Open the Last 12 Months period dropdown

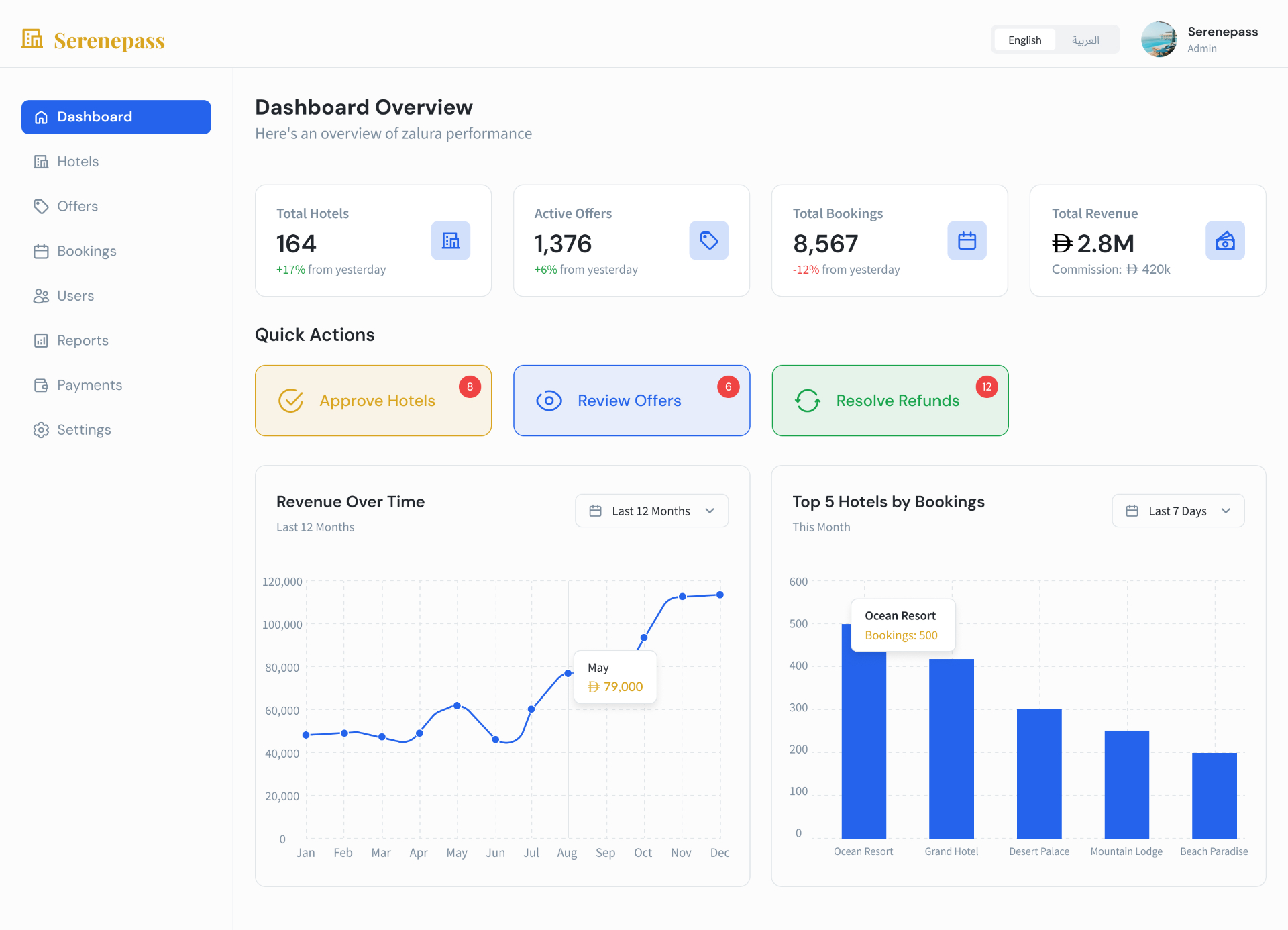[x=652, y=511]
